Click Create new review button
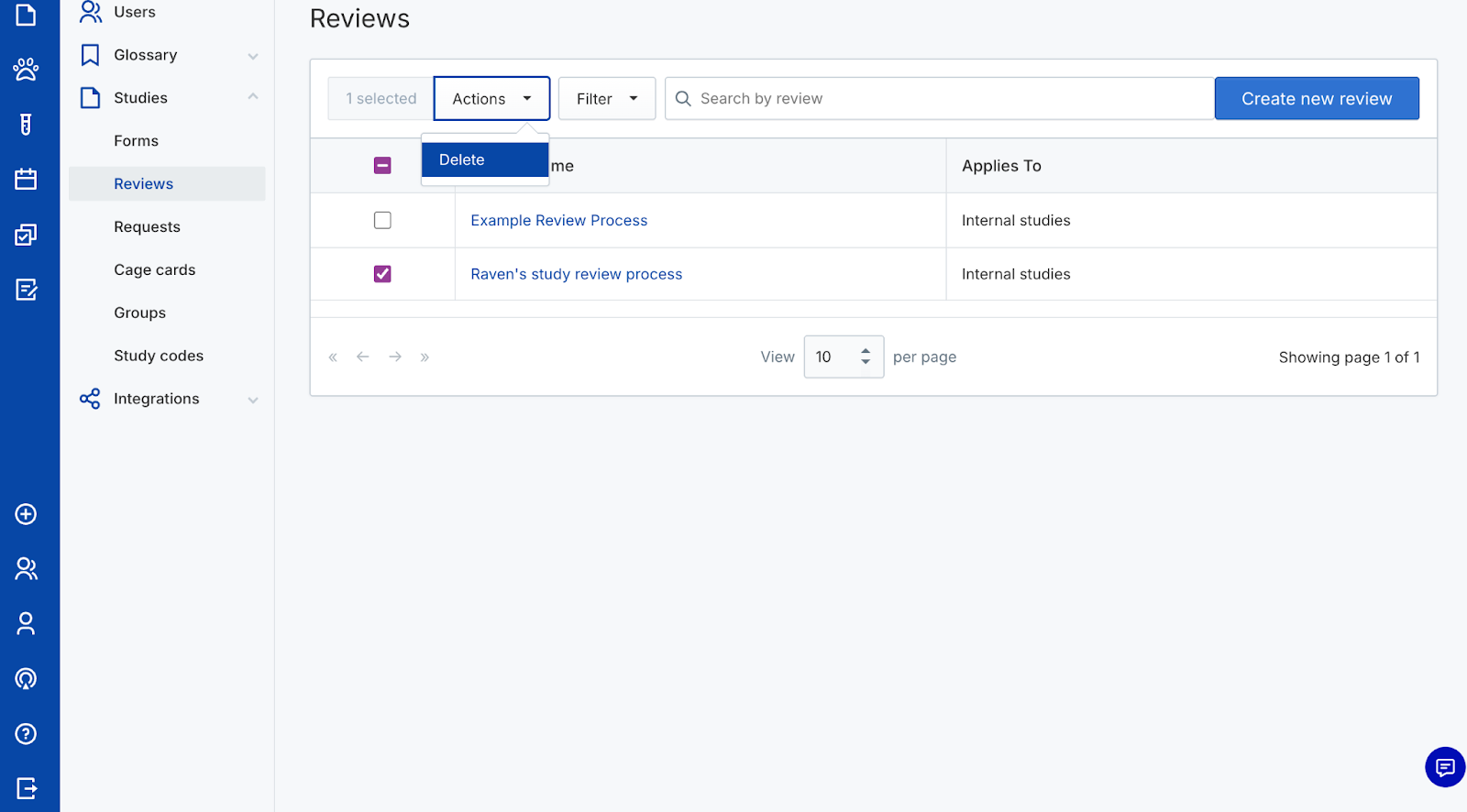Viewport: 1467px width, 812px height. point(1316,99)
